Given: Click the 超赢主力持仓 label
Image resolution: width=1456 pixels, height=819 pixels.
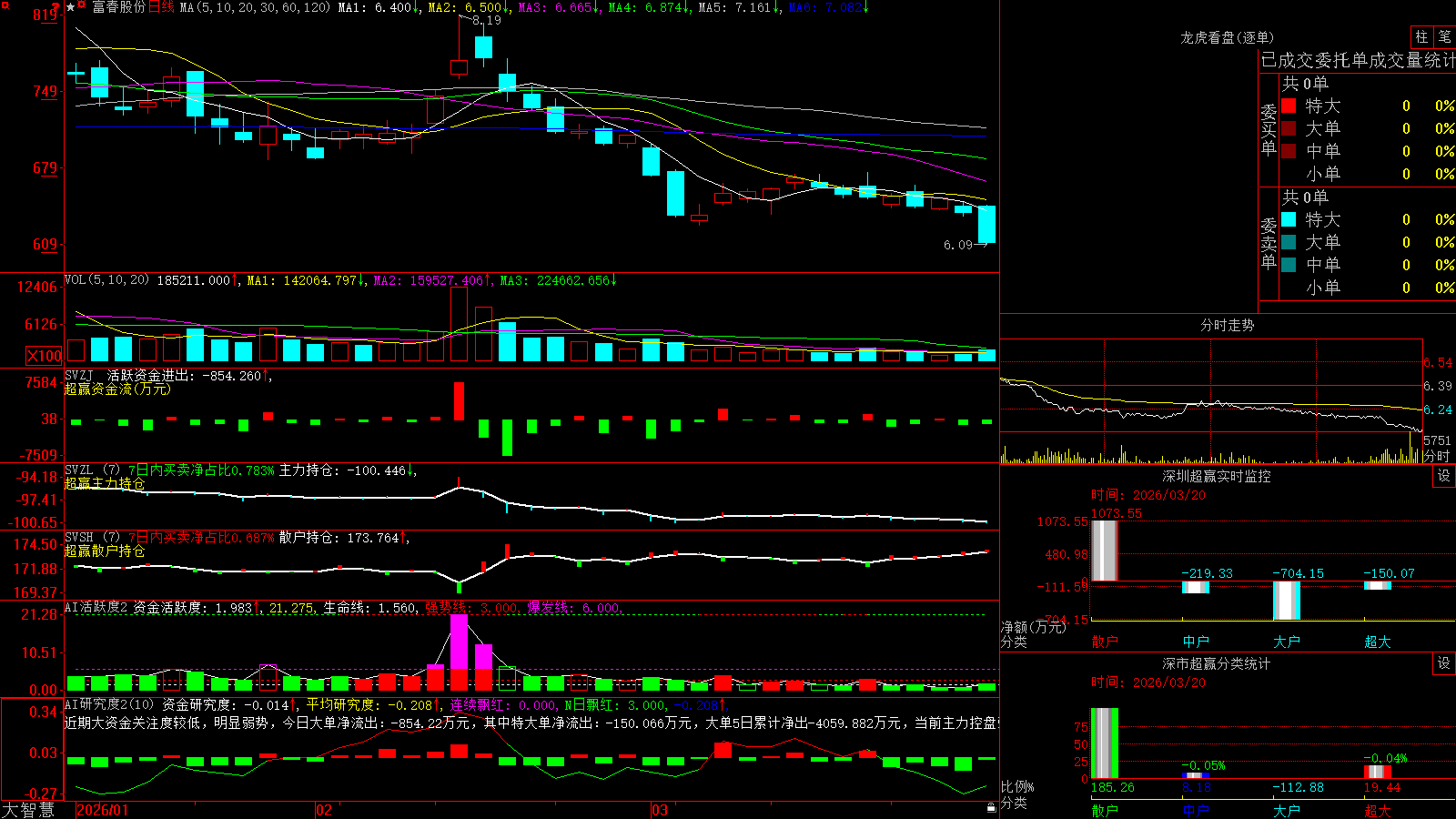Looking at the screenshot, I should pos(105,483).
